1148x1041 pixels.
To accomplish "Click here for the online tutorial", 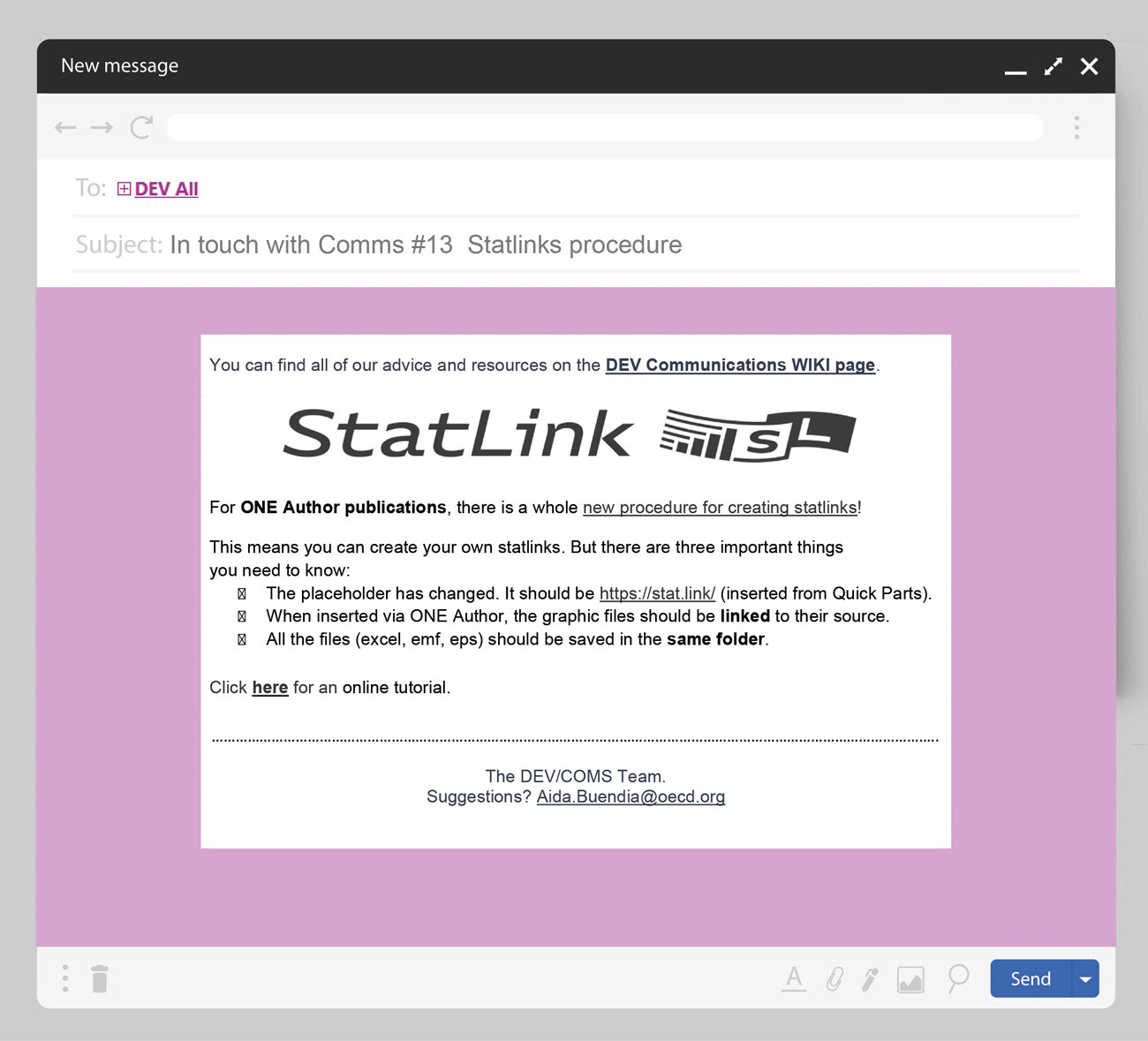I will [x=270, y=687].
